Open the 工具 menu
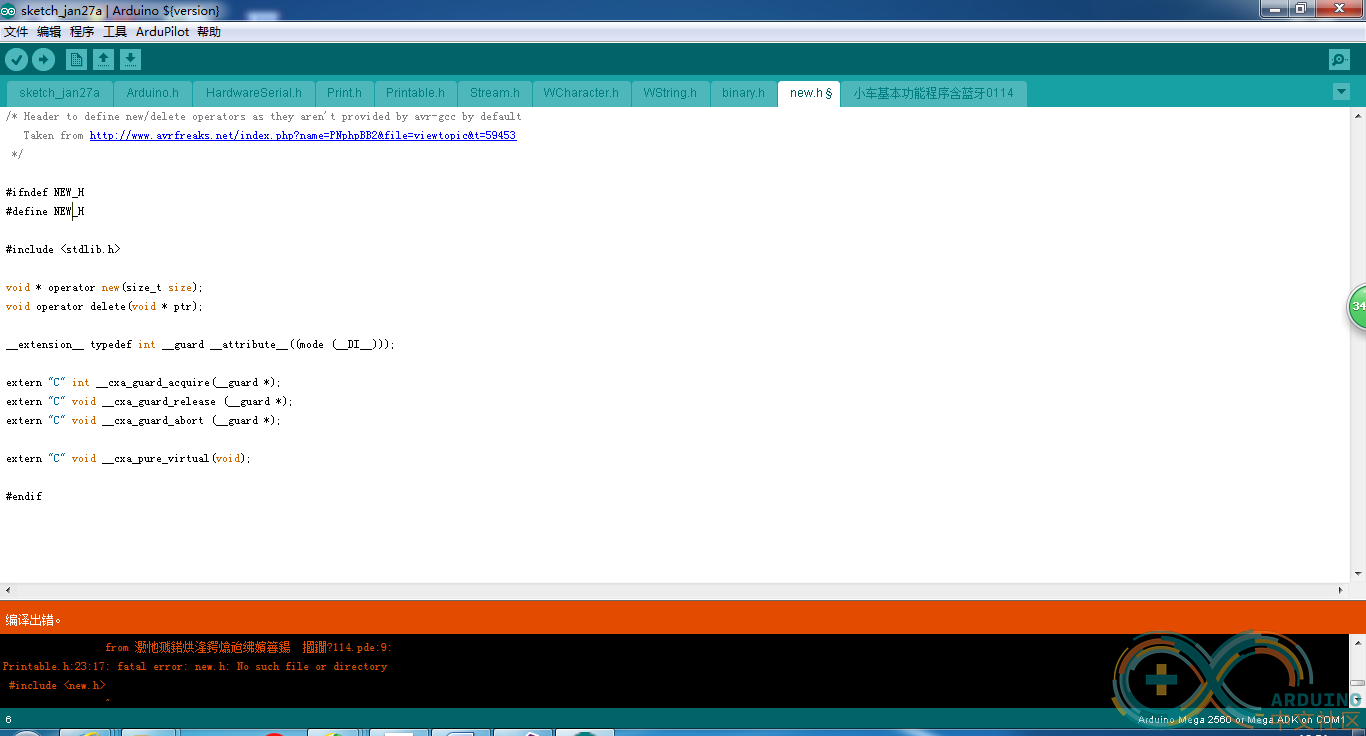Image resolution: width=1366 pixels, height=736 pixels. click(x=115, y=32)
